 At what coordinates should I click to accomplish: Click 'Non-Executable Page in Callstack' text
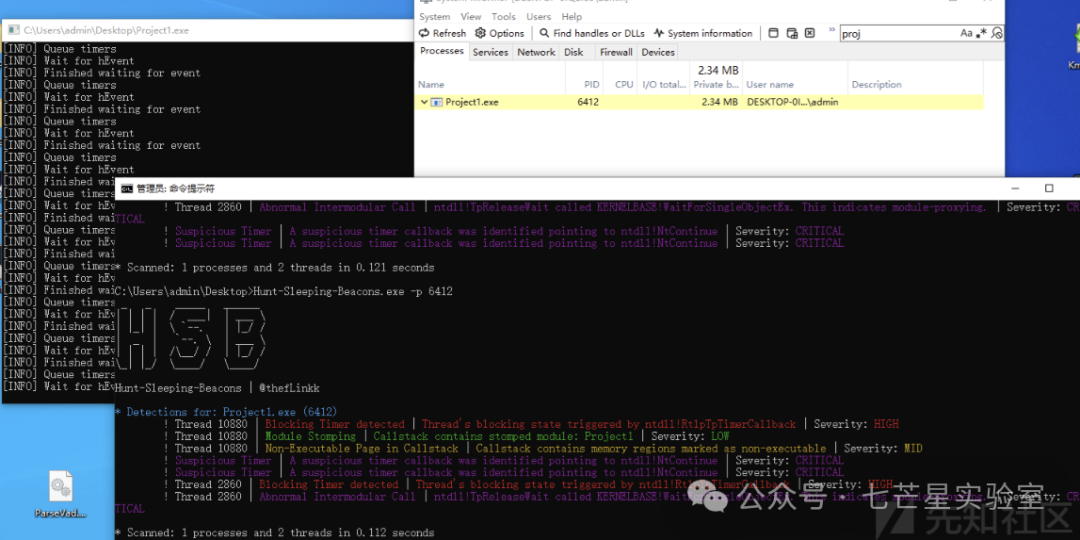tap(362, 448)
